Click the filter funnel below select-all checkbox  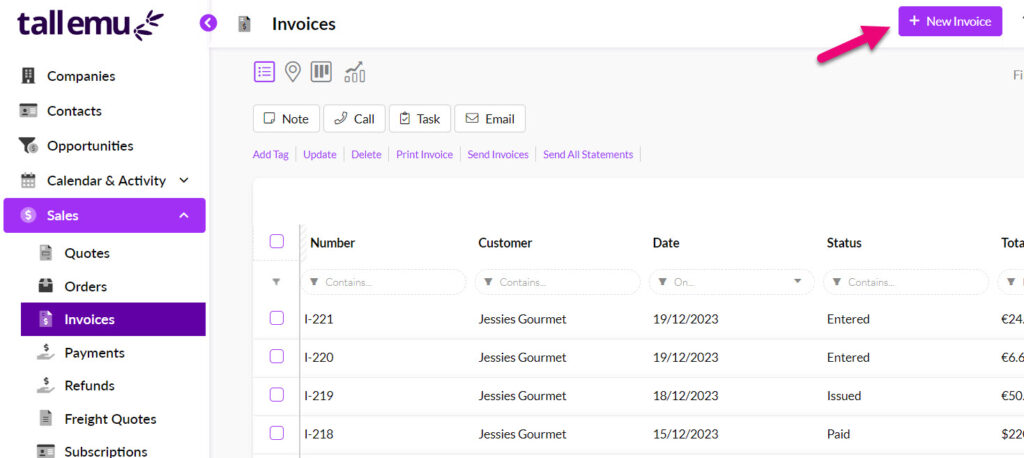(x=276, y=282)
